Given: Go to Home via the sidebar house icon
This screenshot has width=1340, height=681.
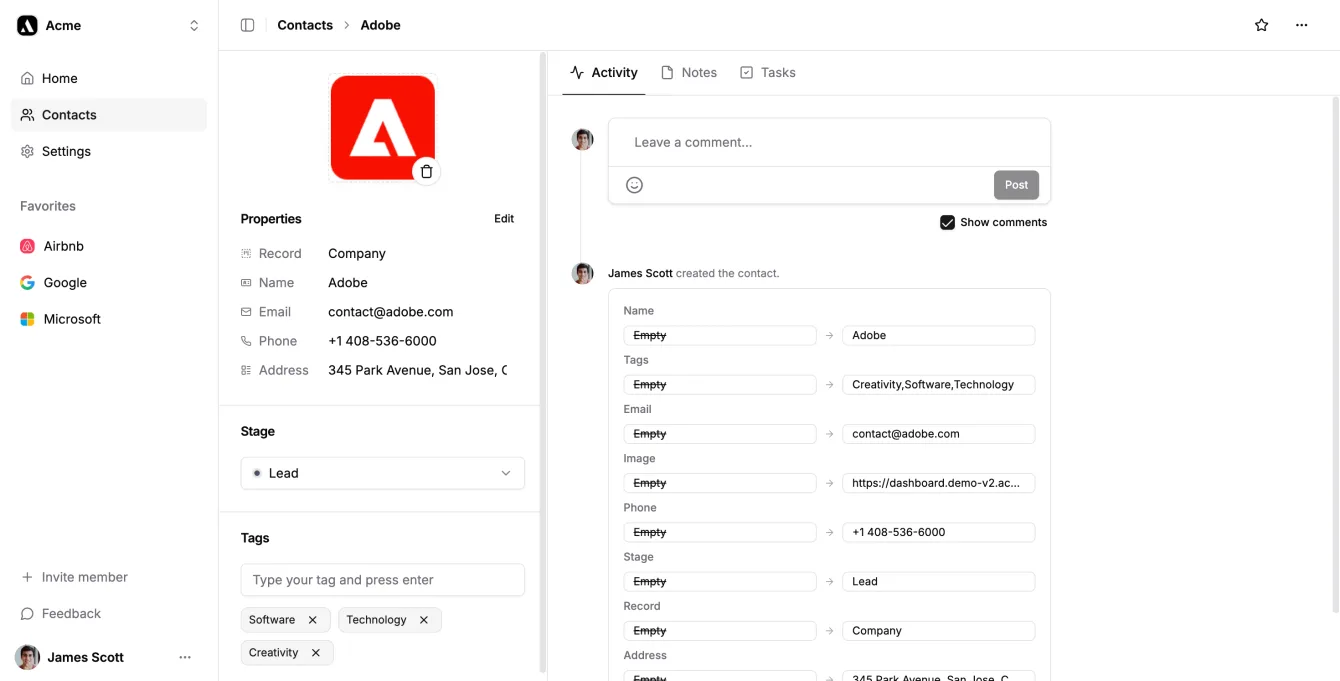Looking at the screenshot, I should click(x=59, y=78).
